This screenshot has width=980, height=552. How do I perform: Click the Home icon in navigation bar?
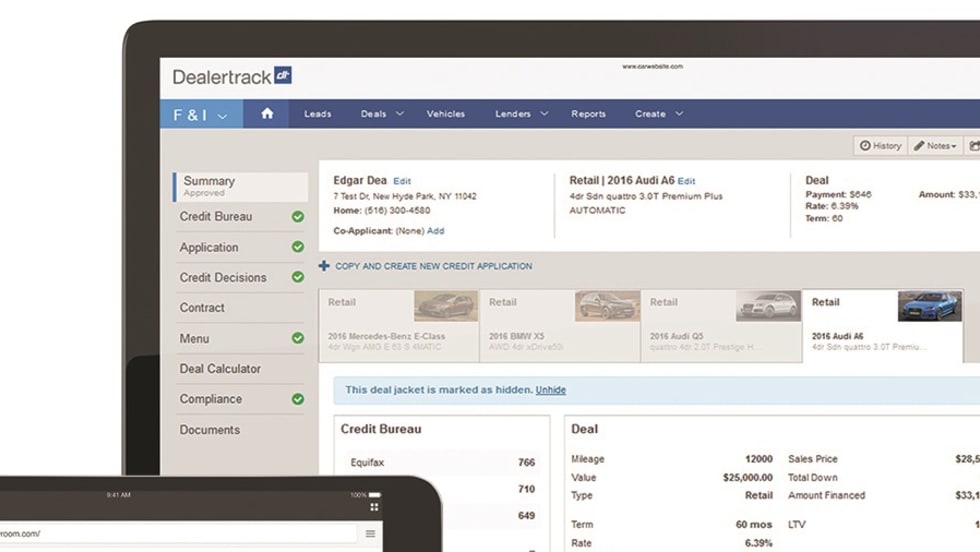pyautogui.click(x=267, y=114)
